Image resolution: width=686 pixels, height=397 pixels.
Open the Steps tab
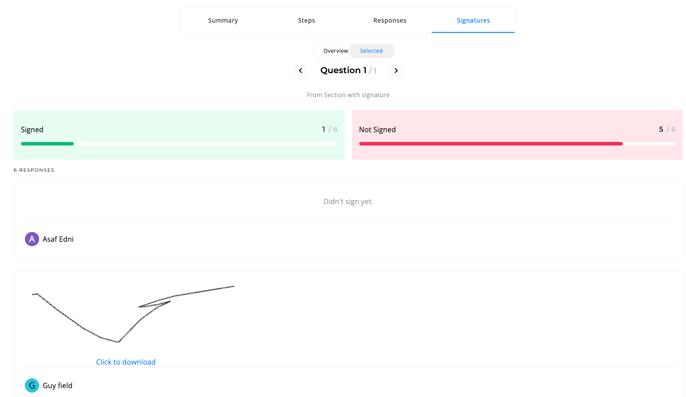click(x=306, y=21)
